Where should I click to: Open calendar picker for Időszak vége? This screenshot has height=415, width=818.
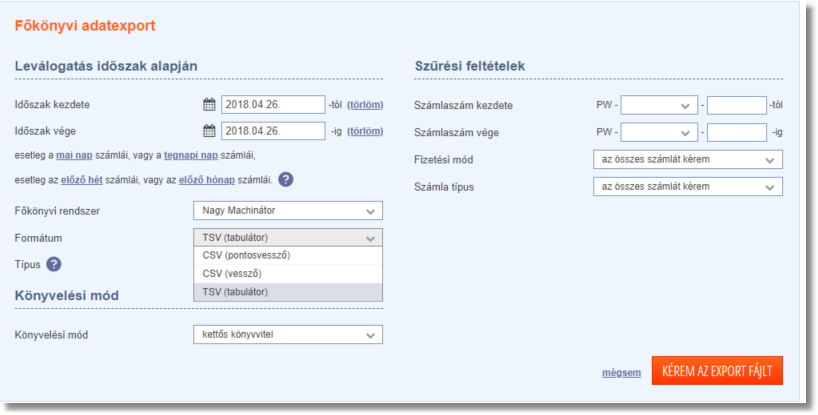(209, 130)
